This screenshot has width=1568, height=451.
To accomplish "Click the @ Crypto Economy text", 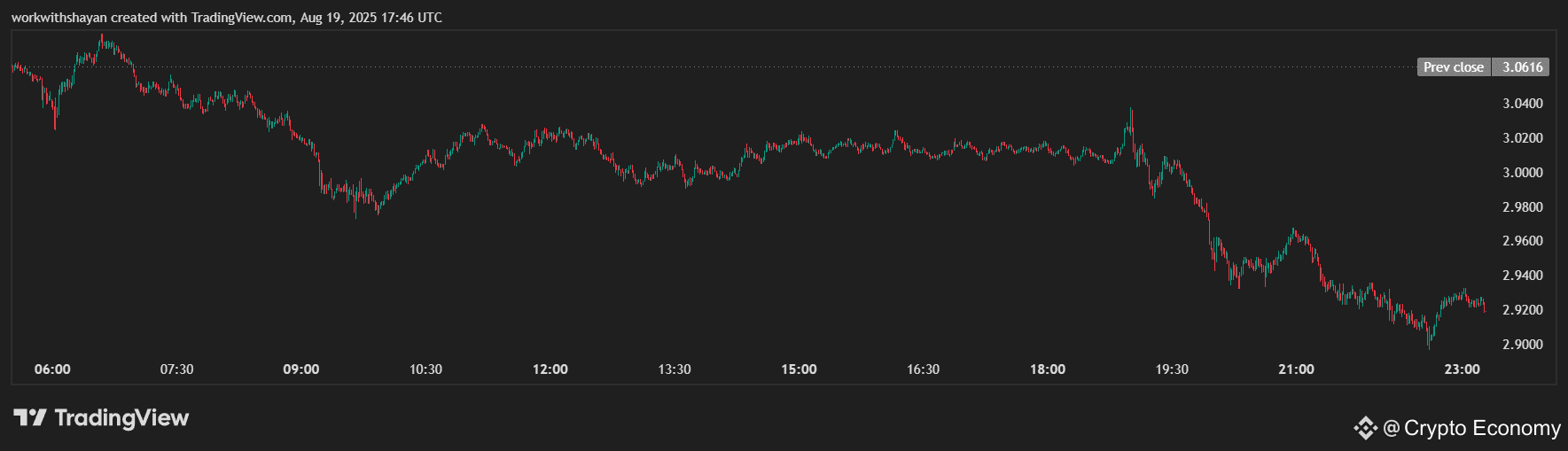I will tap(1471, 429).
